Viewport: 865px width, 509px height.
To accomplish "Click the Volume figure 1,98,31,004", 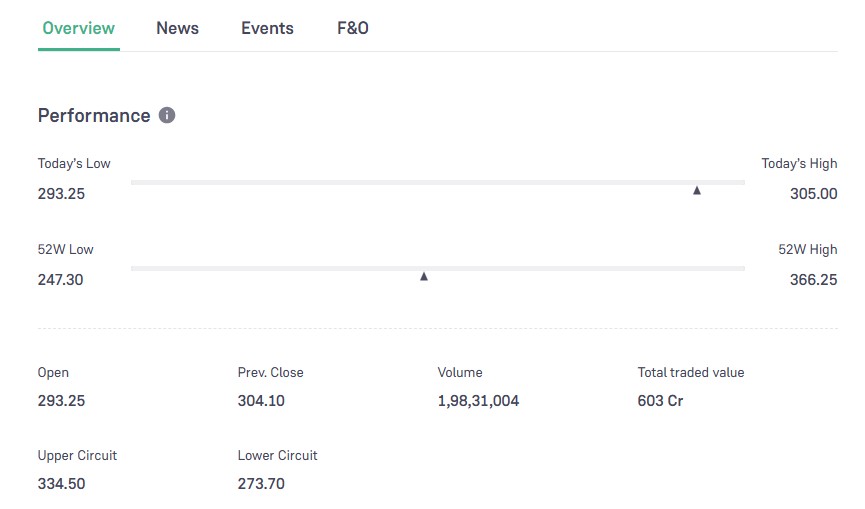I will 478,401.
